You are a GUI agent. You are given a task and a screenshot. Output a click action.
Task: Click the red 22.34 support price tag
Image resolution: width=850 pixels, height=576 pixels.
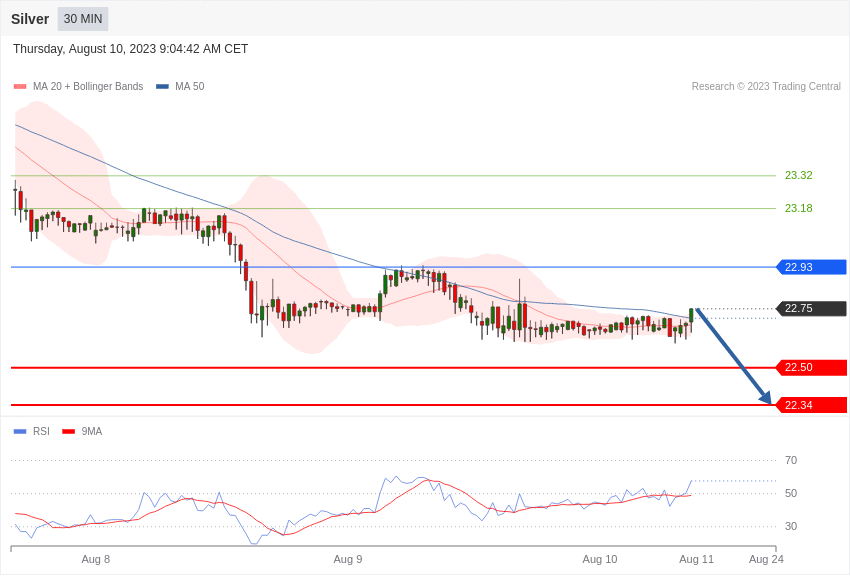pos(812,405)
